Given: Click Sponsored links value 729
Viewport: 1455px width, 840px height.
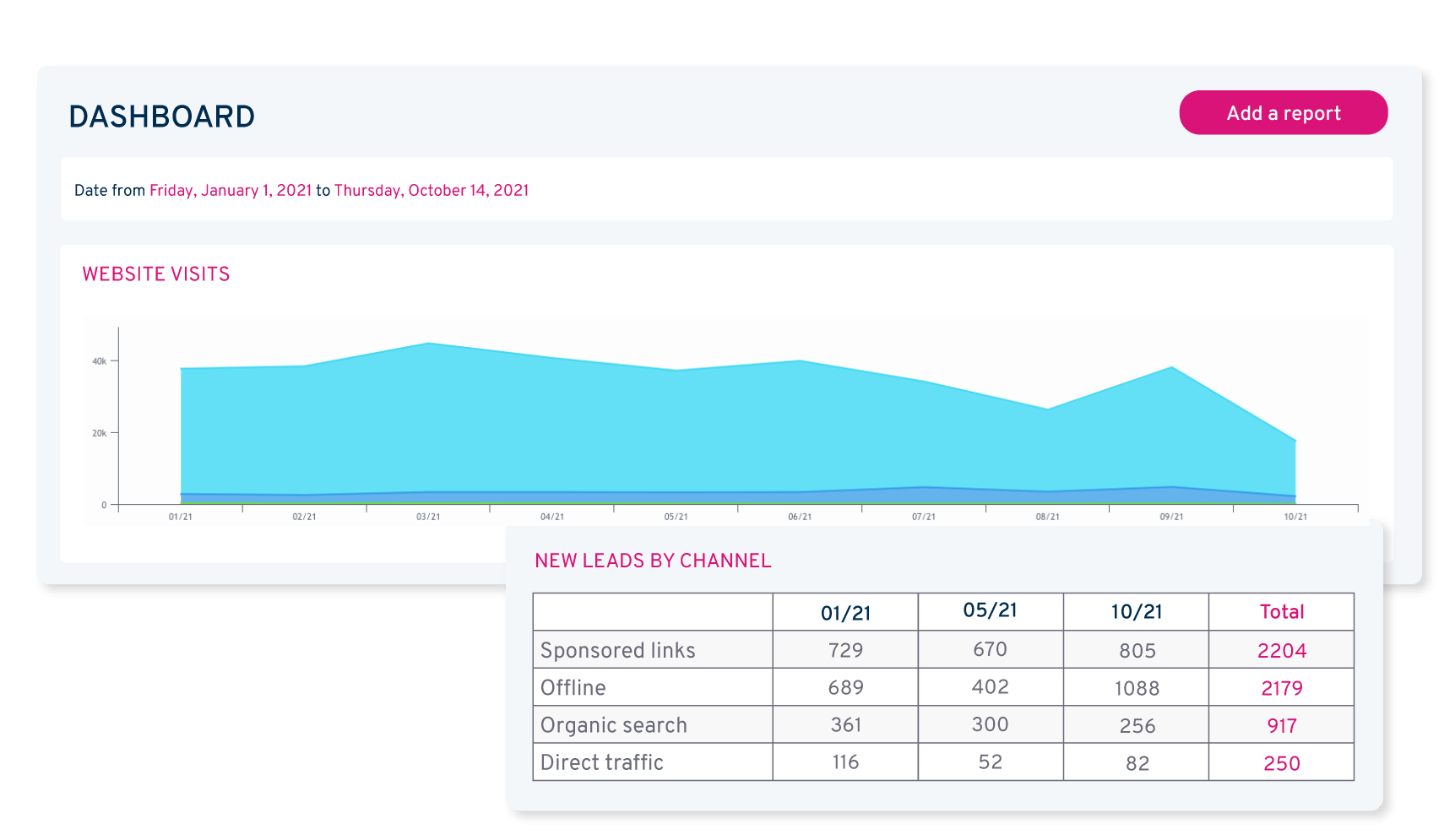Looking at the screenshot, I should click(x=845, y=650).
